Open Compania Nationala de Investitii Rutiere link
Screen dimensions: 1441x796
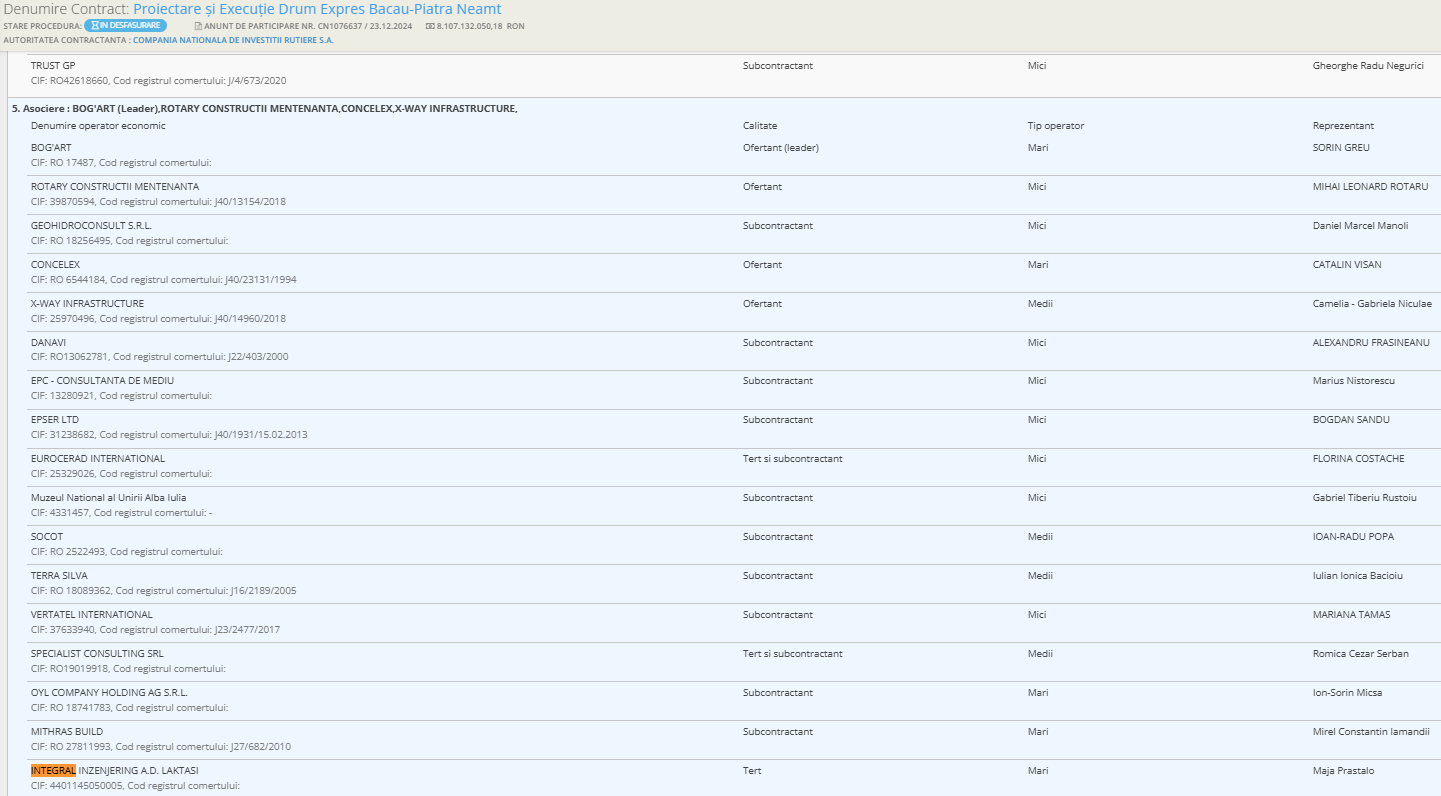233,40
